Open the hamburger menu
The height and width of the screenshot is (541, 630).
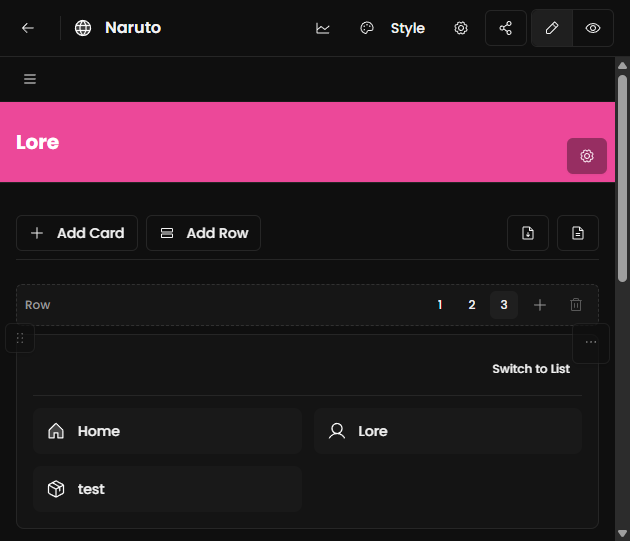coord(30,79)
